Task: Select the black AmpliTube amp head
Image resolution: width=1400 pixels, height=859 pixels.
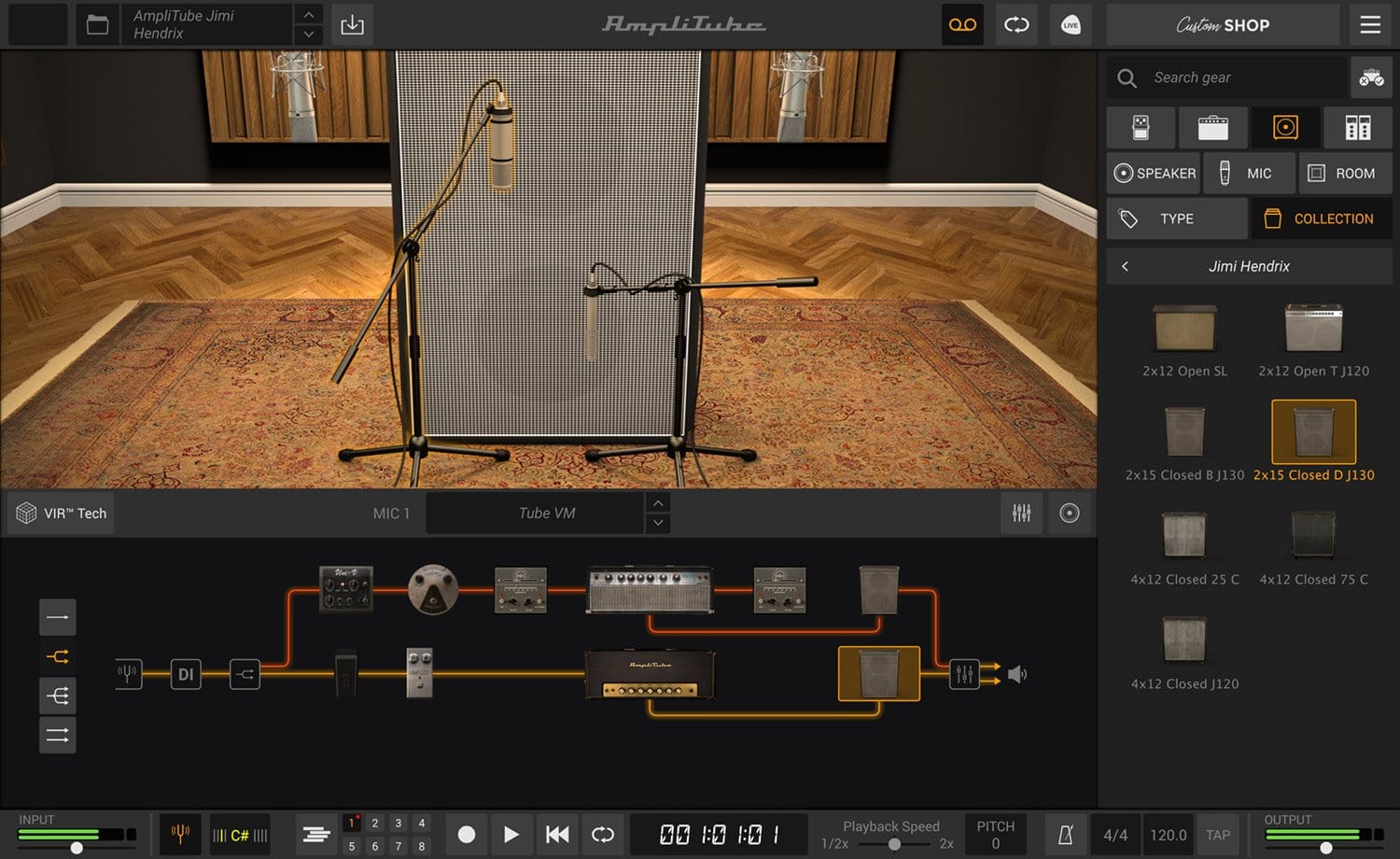Action: pos(650,674)
